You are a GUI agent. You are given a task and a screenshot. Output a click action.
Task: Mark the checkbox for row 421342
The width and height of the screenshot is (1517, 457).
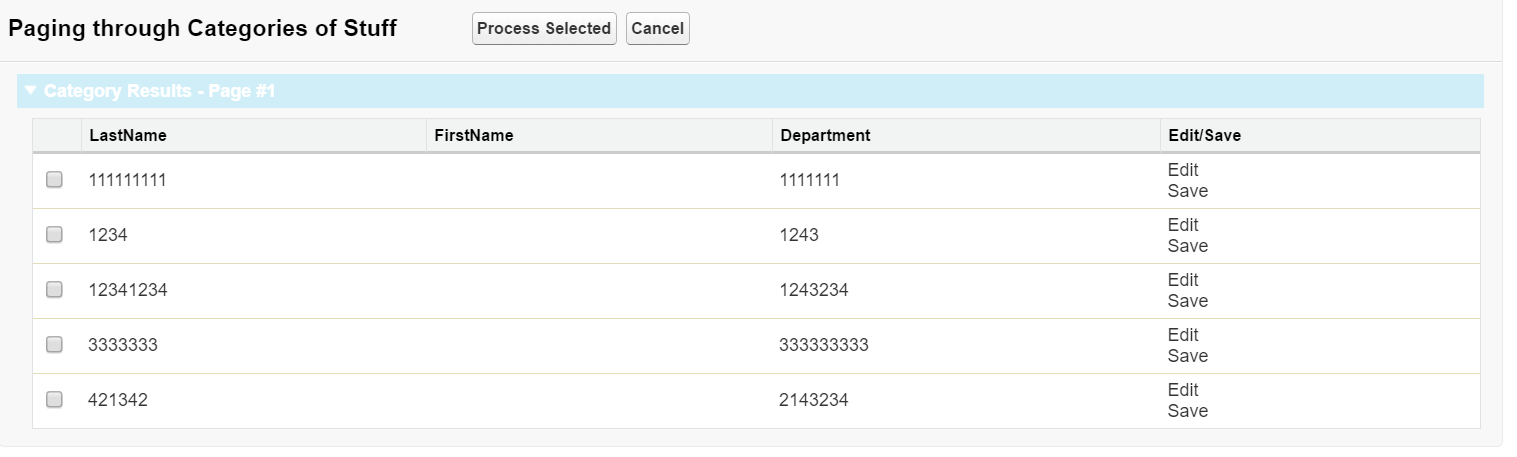pos(55,400)
